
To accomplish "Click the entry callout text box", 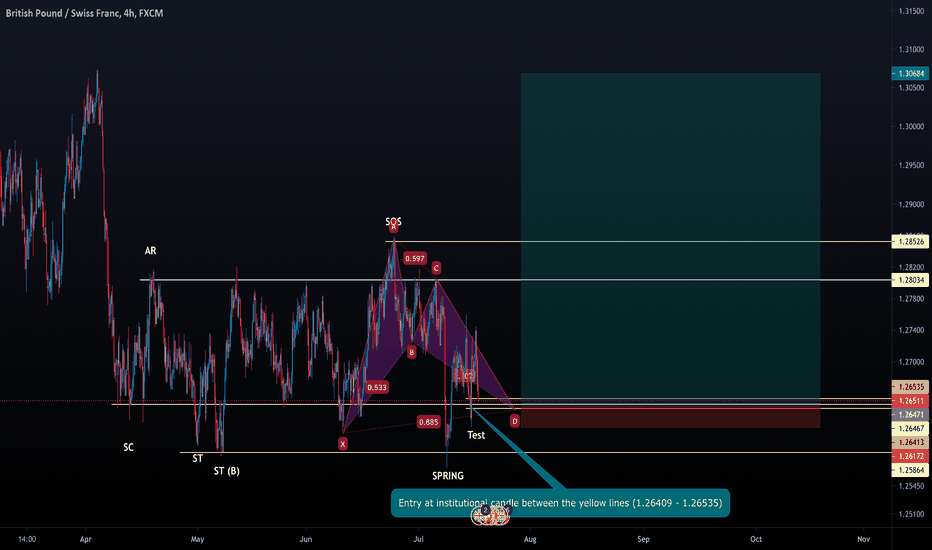I will point(560,503).
